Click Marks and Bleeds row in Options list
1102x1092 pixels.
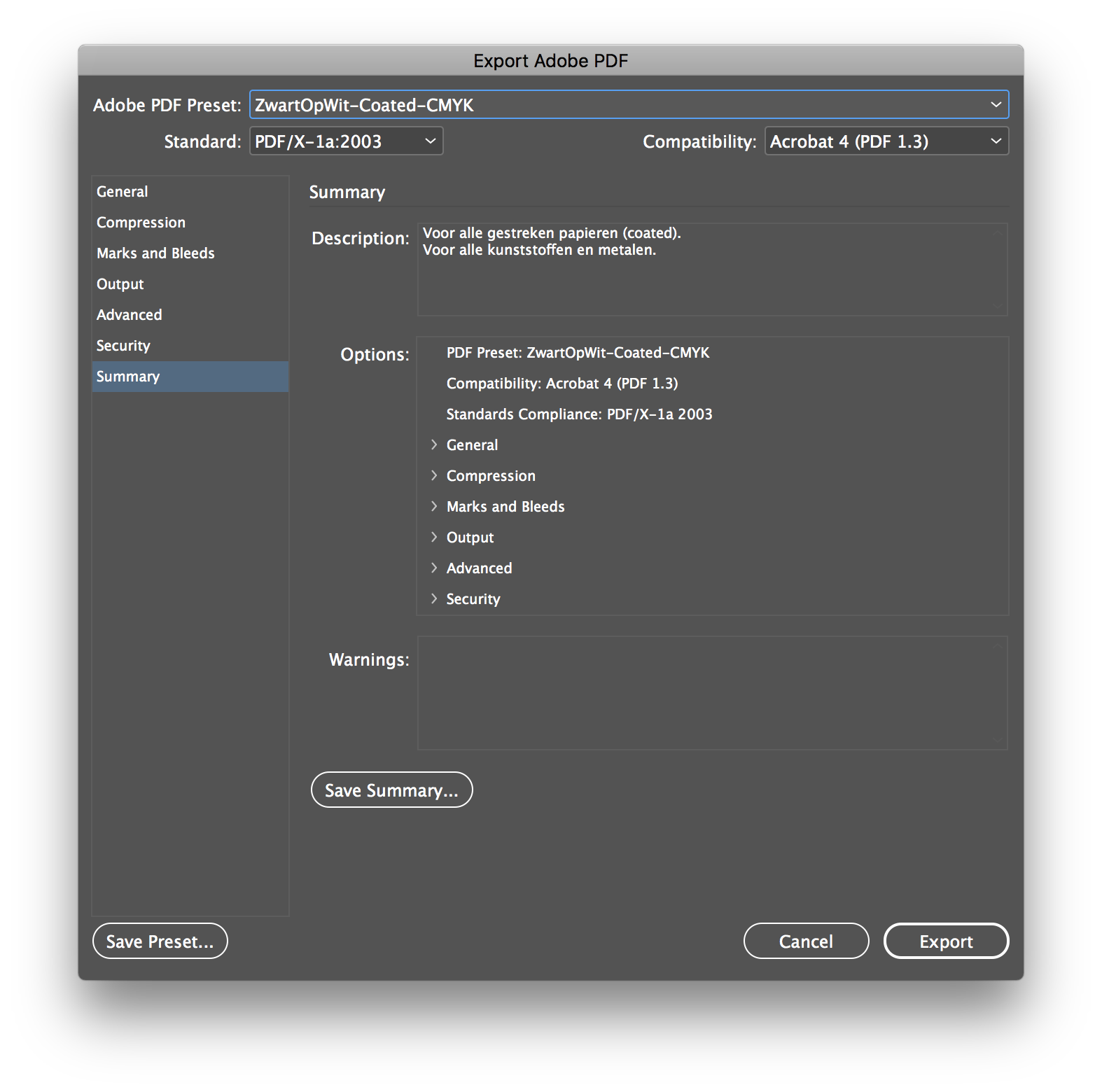click(x=713, y=507)
